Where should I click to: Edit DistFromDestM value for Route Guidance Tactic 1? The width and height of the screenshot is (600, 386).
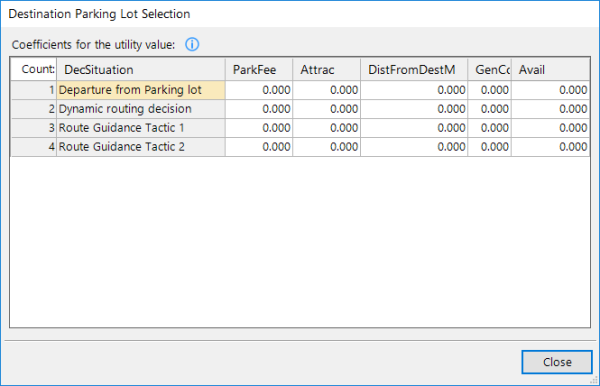tap(414, 128)
